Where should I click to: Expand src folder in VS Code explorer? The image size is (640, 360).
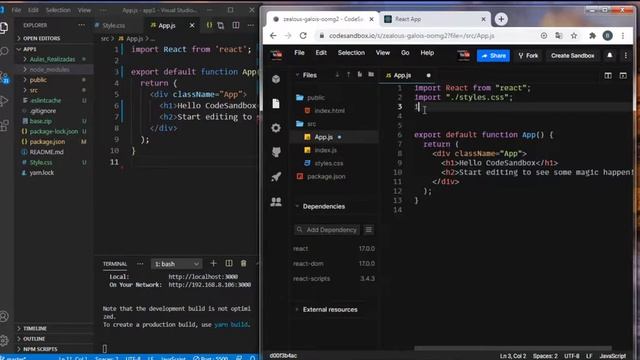pyautogui.click(x=33, y=90)
